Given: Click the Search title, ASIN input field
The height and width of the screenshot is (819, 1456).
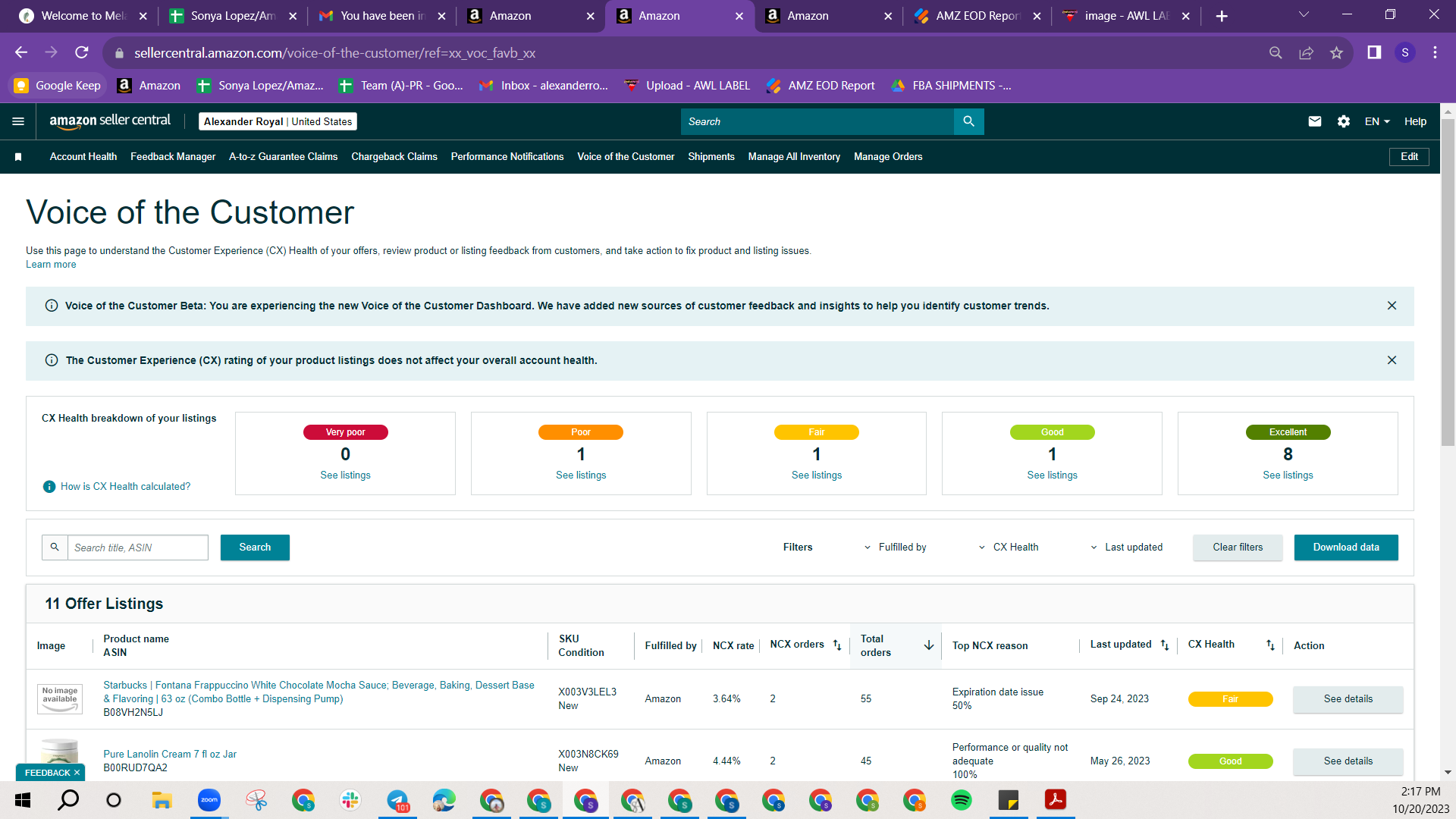Looking at the screenshot, I should (137, 548).
